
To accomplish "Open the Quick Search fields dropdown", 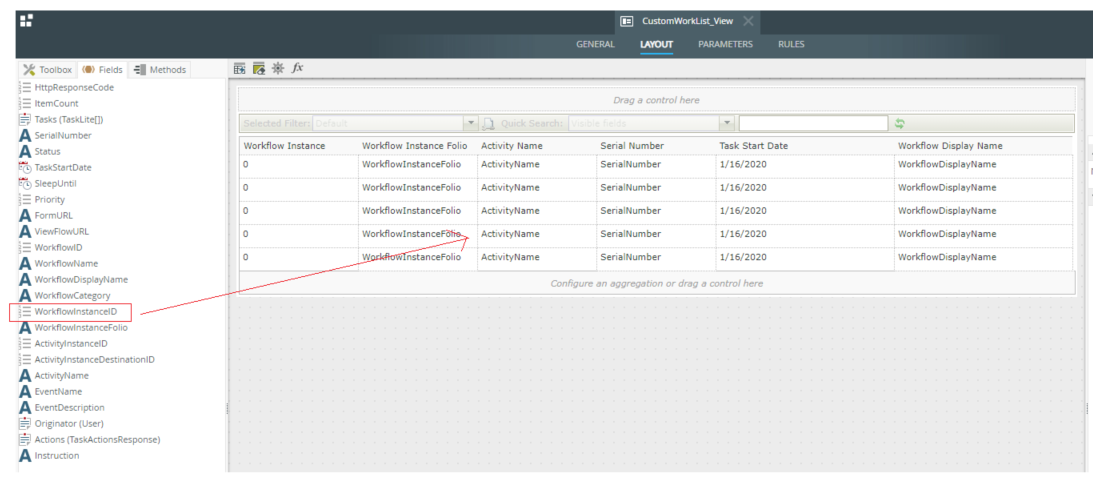I will [725, 123].
